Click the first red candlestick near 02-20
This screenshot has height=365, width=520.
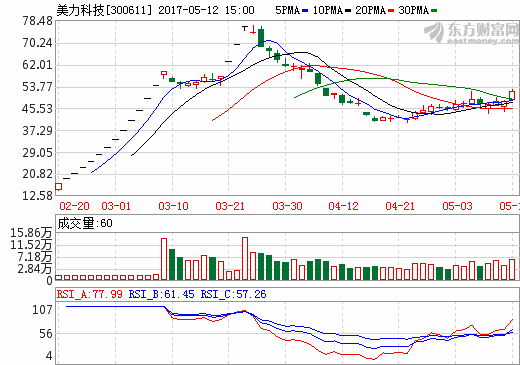(58, 186)
